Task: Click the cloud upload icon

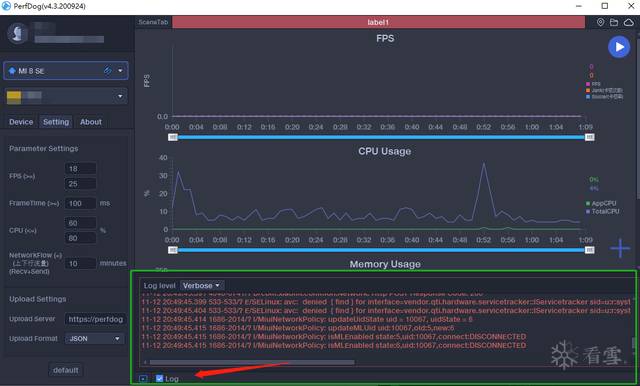Action: click(629, 22)
